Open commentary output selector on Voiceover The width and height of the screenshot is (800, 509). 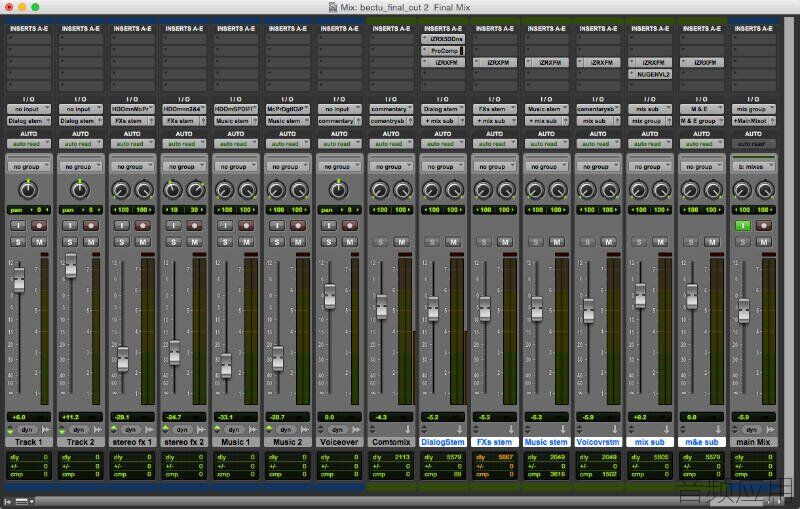click(339, 121)
